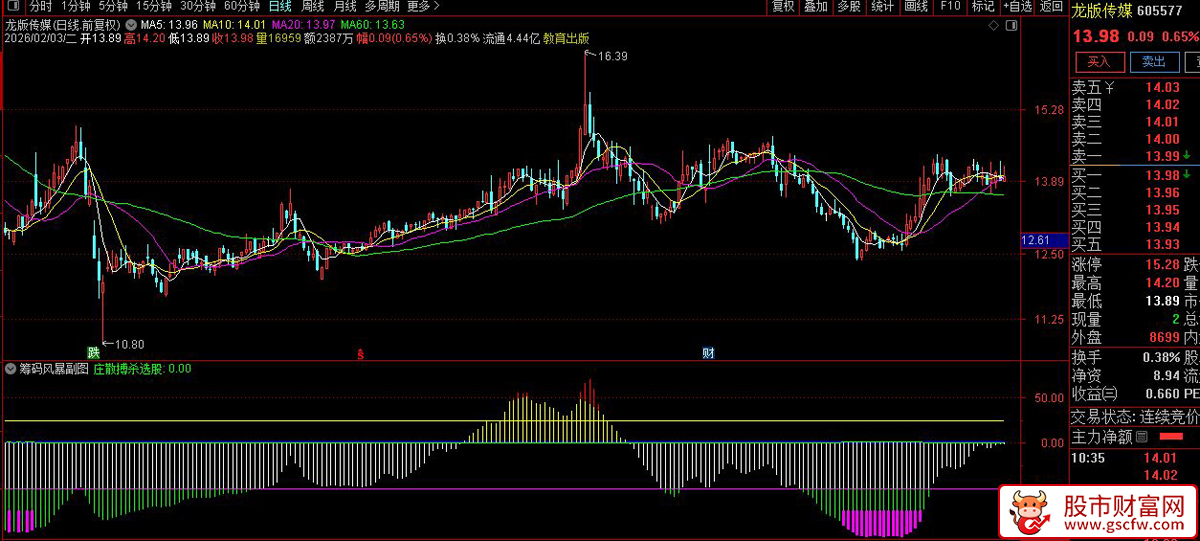Click the 卖出 sell button

click(x=1154, y=62)
